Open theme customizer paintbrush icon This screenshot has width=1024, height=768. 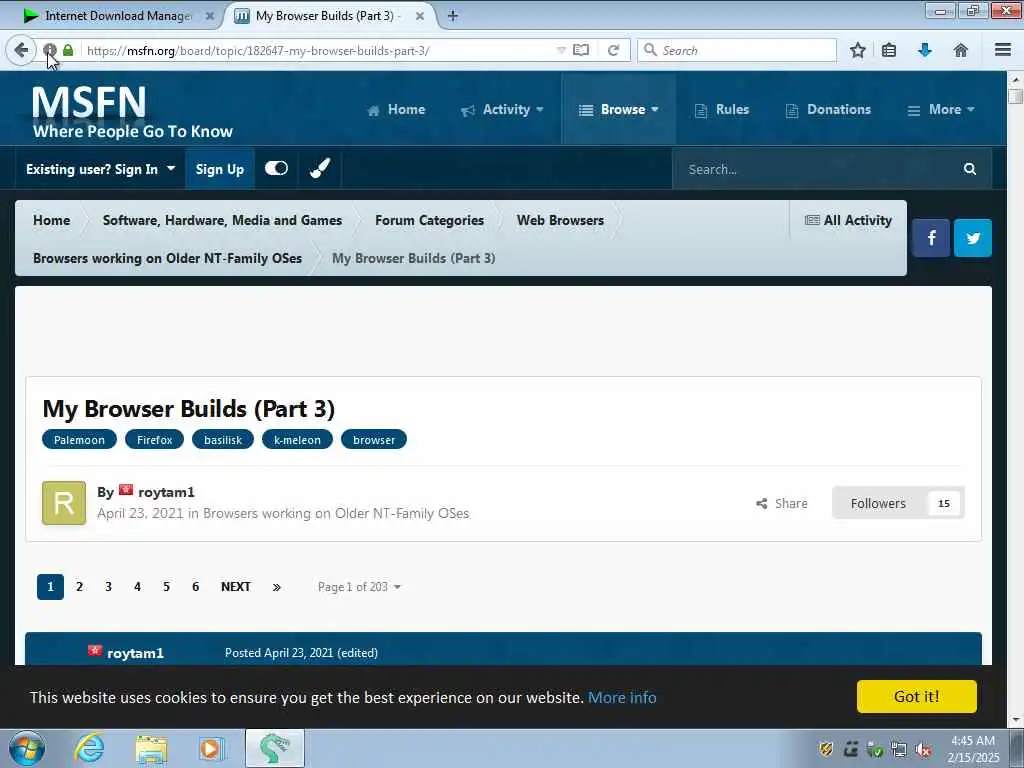[x=320, y=168]
